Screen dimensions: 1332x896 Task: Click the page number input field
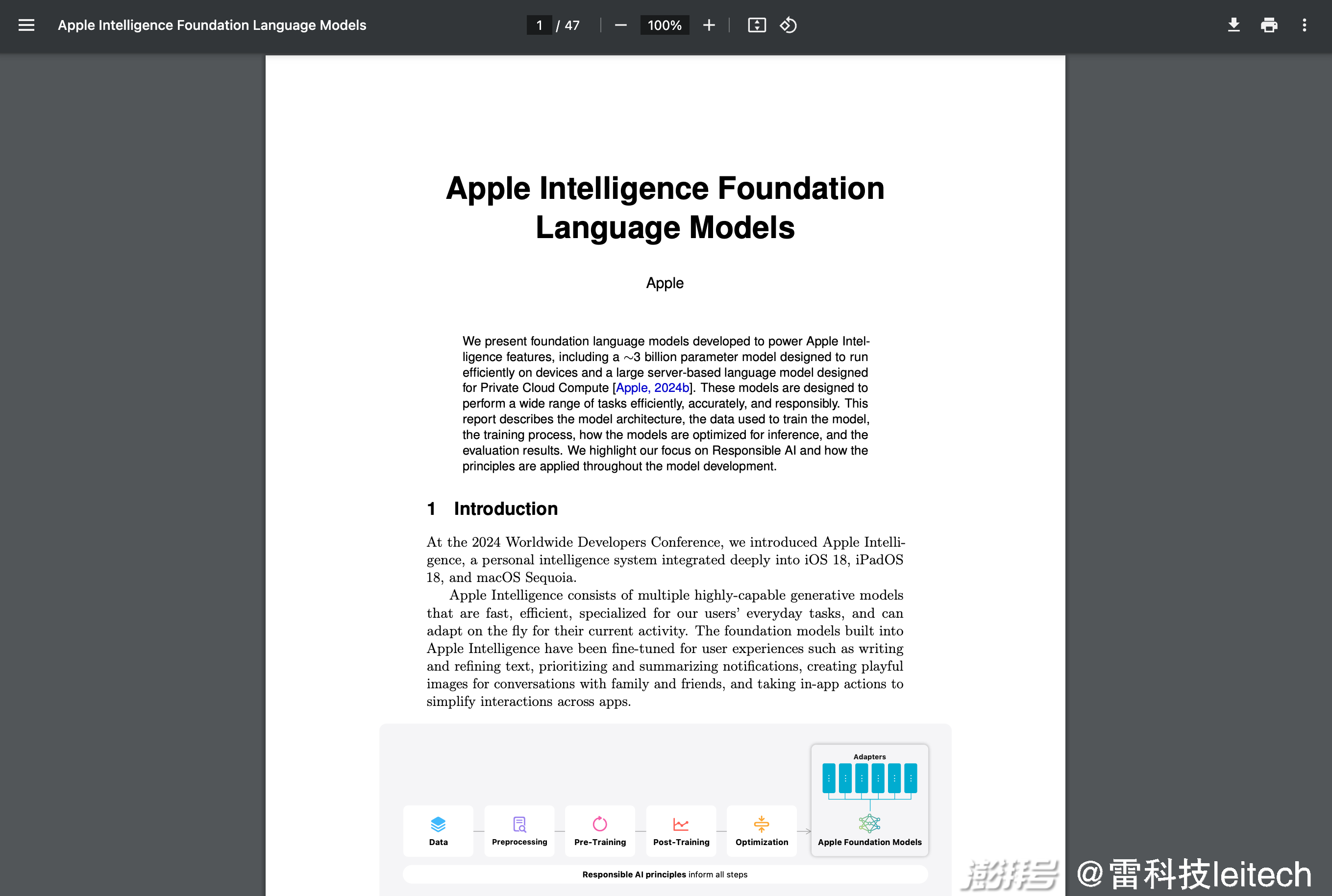[539, 25]
